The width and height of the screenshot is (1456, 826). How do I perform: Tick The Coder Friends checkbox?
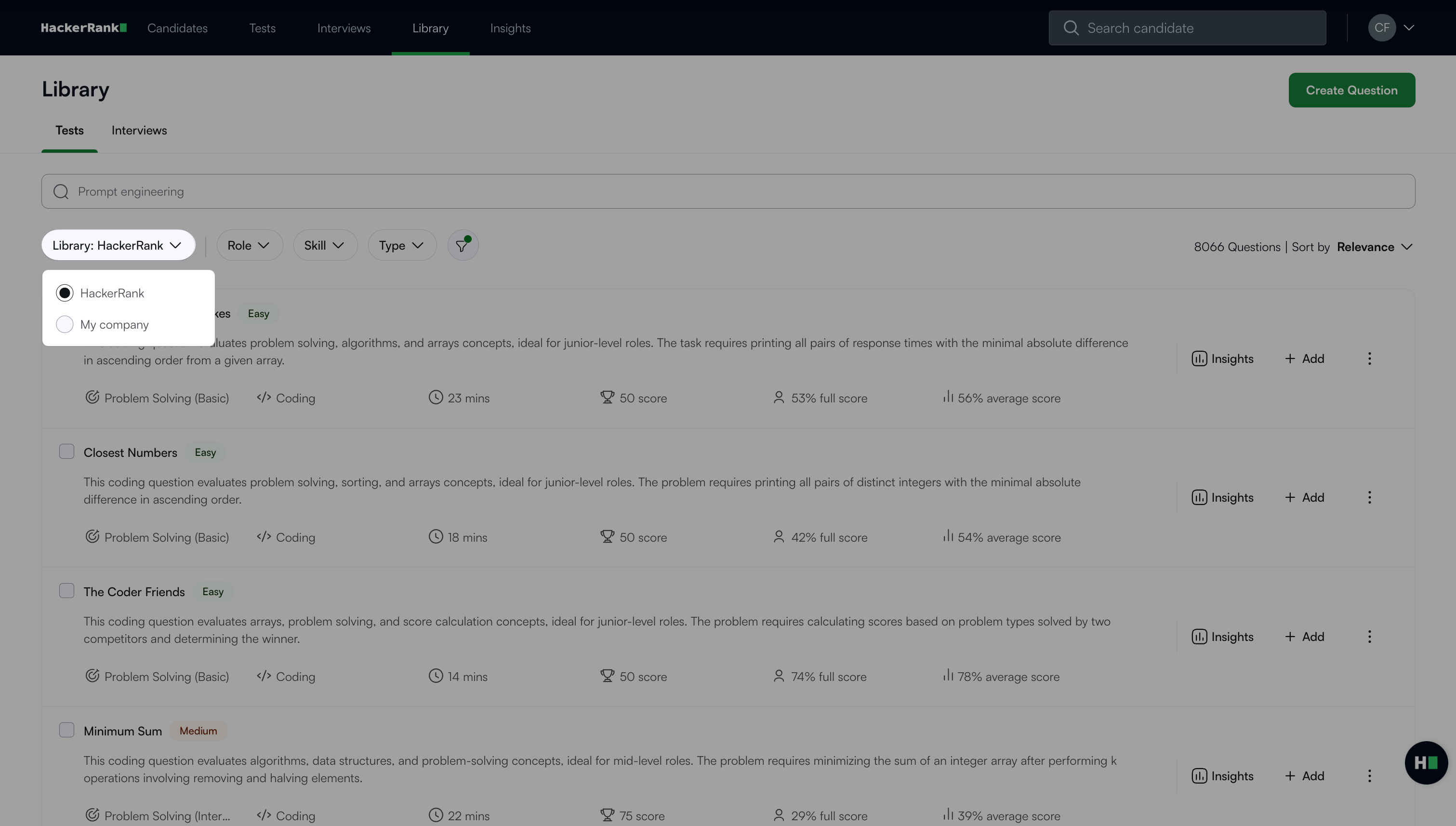point(67,590)
